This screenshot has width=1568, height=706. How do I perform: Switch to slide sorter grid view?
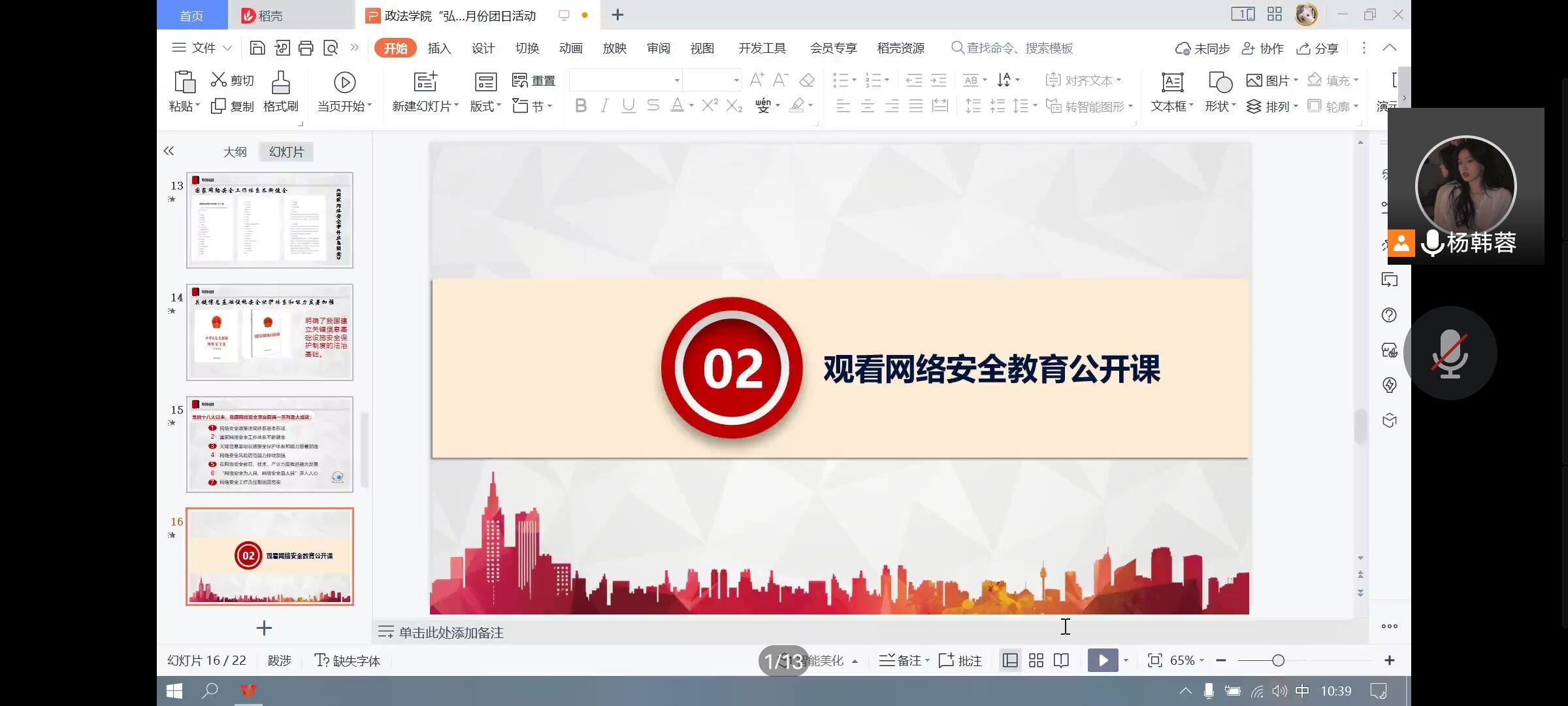tap(1036, 660)
